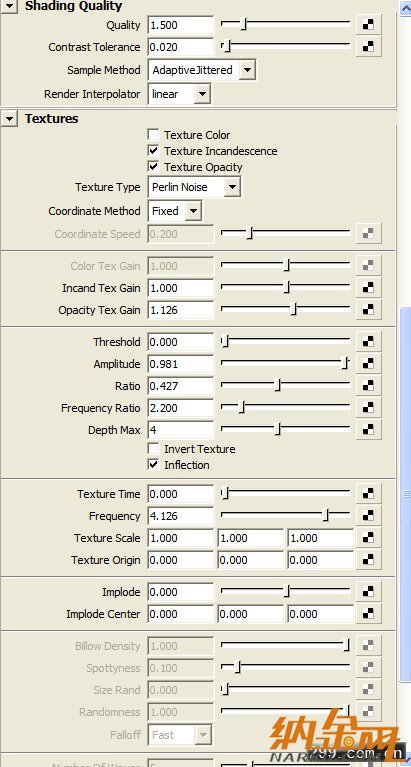411x767 pixels.
Task: Click the Implode map button icon
Action: 368,591
